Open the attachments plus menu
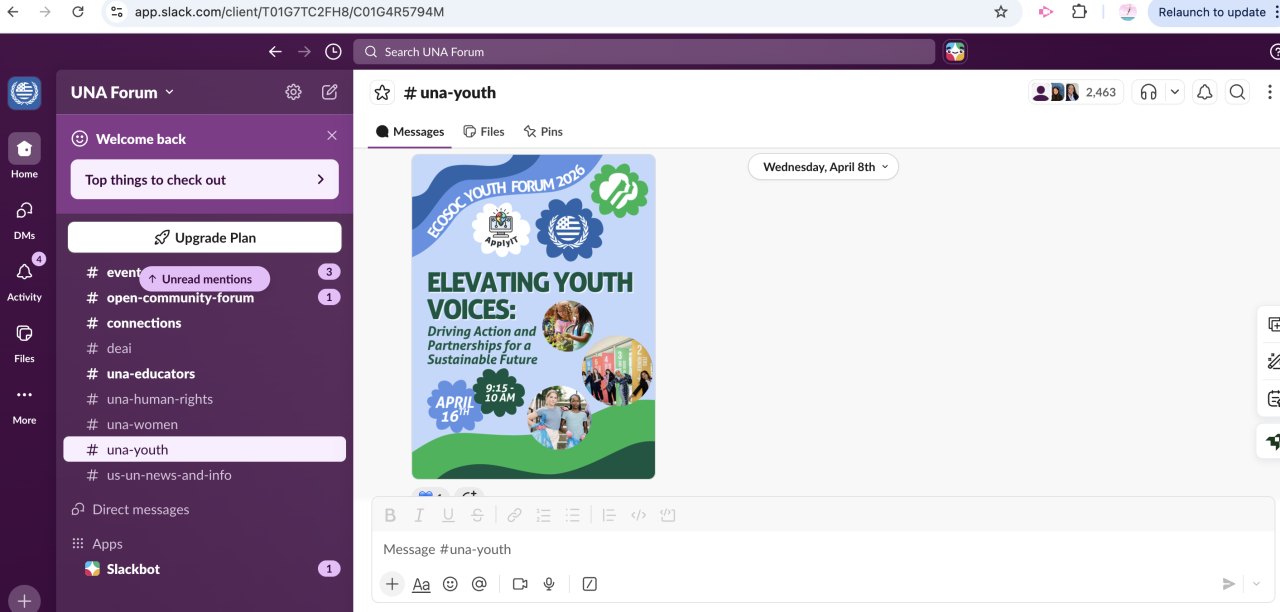Image resolution: width=1280 pixels, height=612 pixels. tap(392, 584)
